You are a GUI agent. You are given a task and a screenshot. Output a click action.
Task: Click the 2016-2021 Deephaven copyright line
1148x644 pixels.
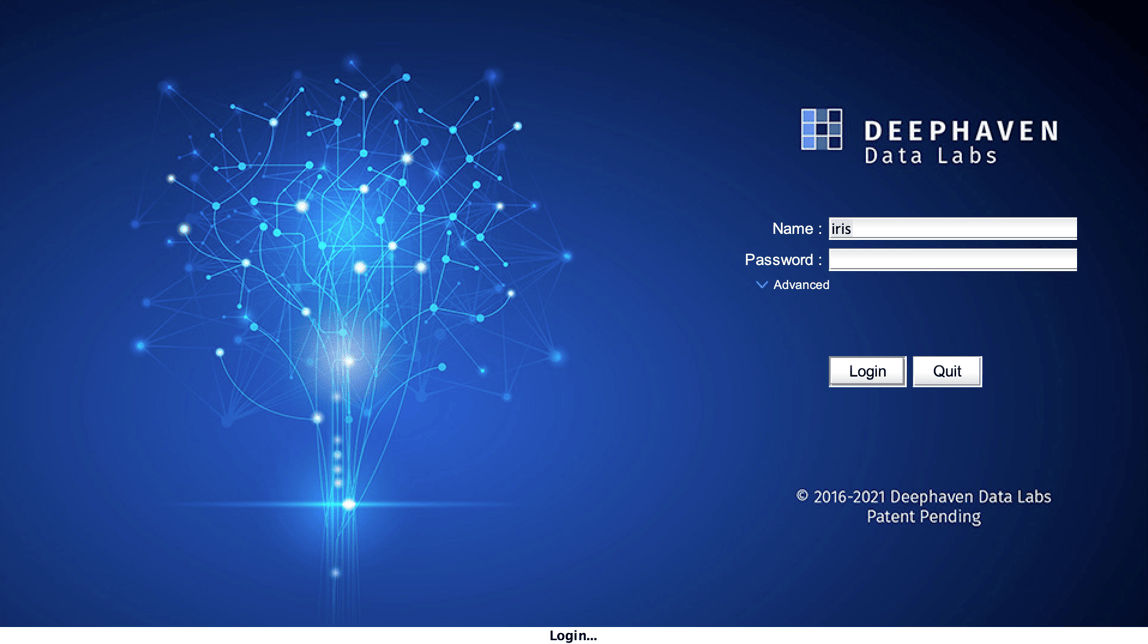923,496
